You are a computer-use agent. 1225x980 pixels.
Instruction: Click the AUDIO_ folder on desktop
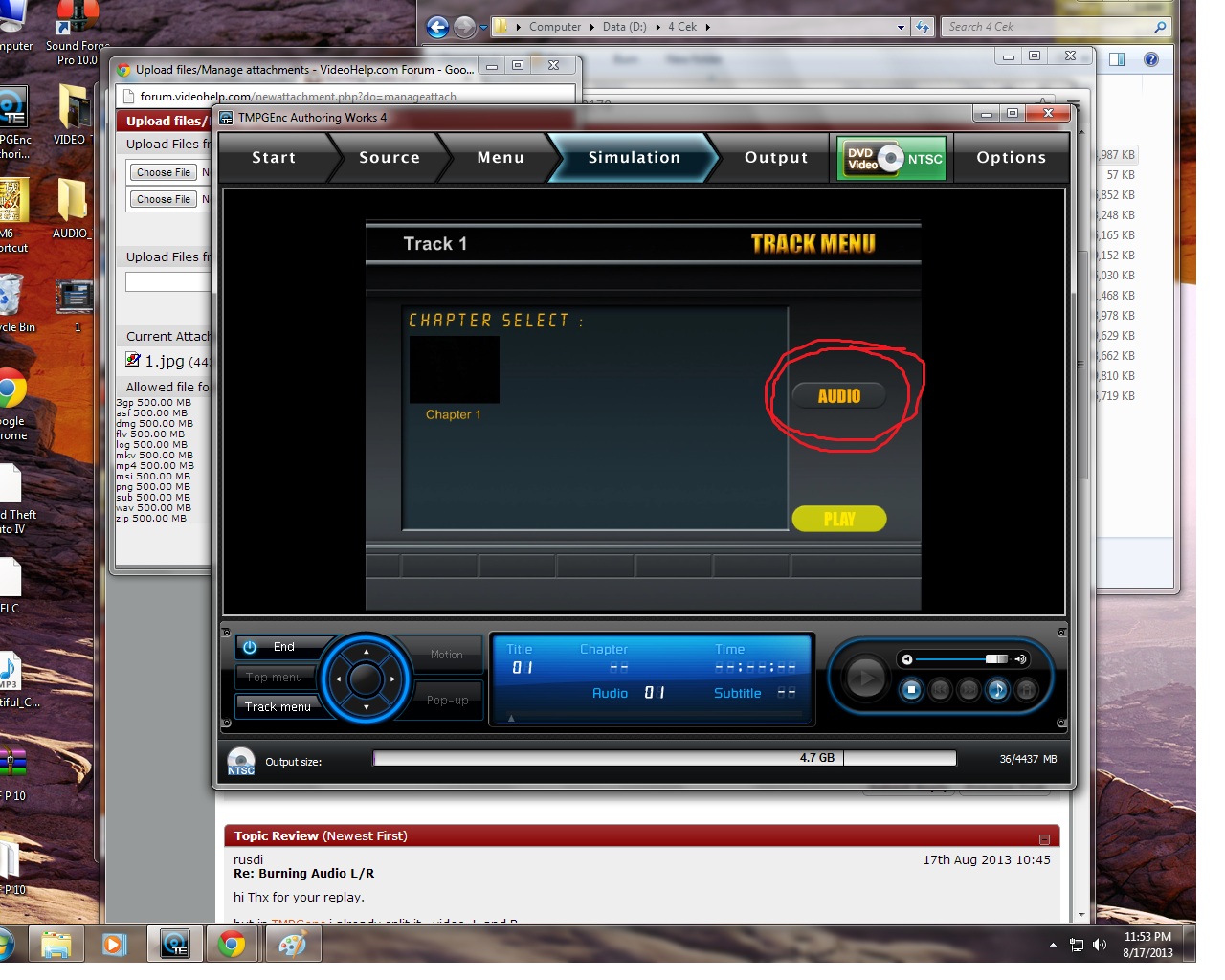72,209
